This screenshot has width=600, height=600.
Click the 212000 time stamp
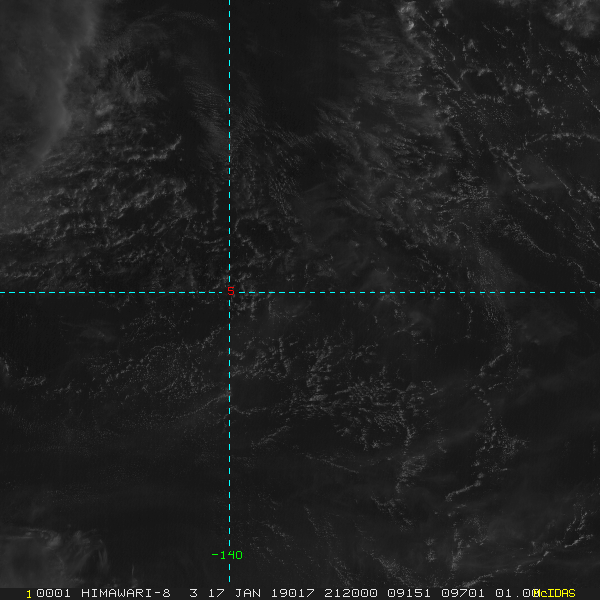click(x=351, y=593)
